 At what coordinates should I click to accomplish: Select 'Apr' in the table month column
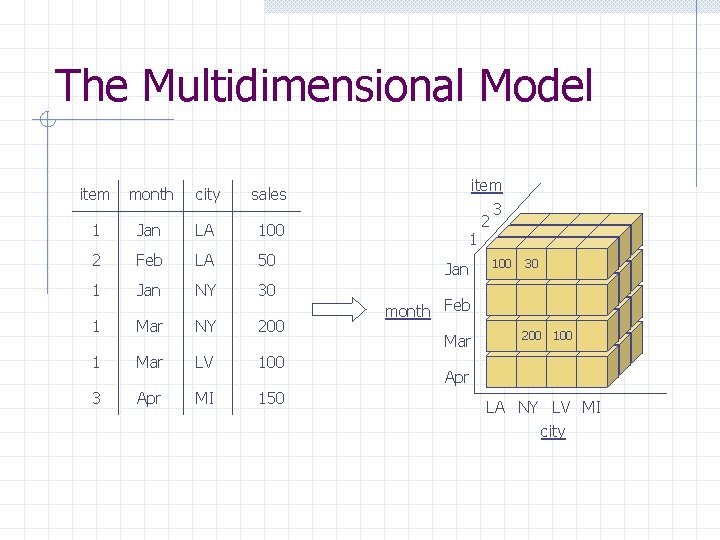click(149, 399)
